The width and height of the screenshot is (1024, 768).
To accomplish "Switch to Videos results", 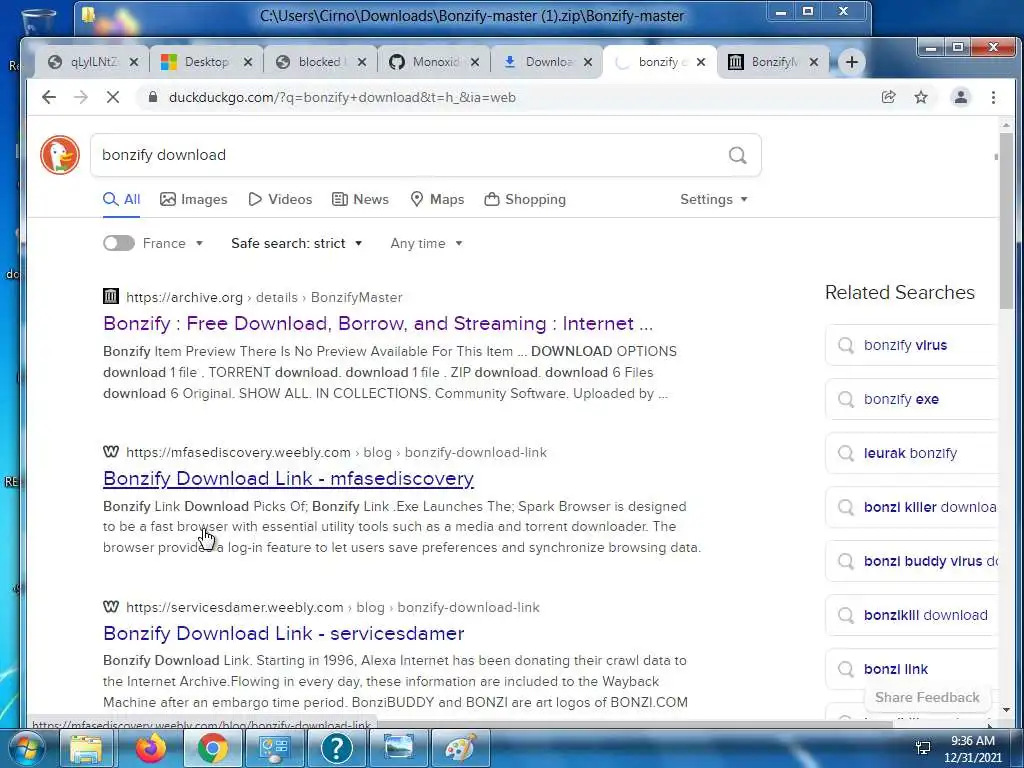I will (281, 199).
